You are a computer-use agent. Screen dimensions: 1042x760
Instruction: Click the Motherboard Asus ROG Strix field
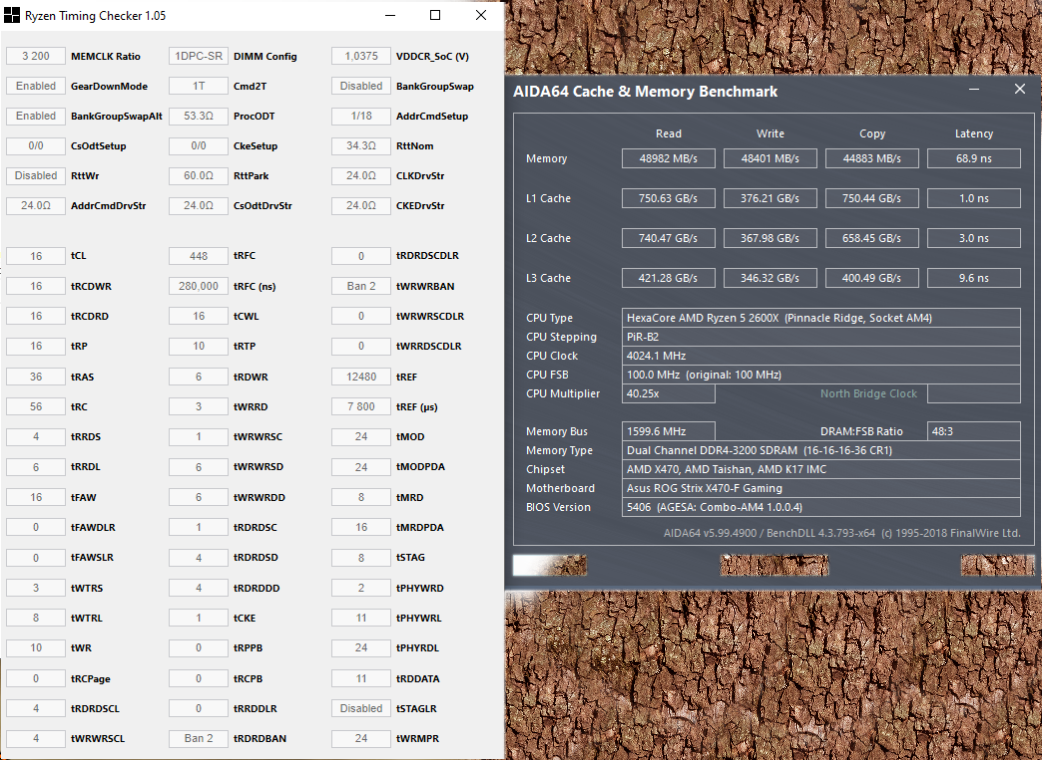[821, 488]
